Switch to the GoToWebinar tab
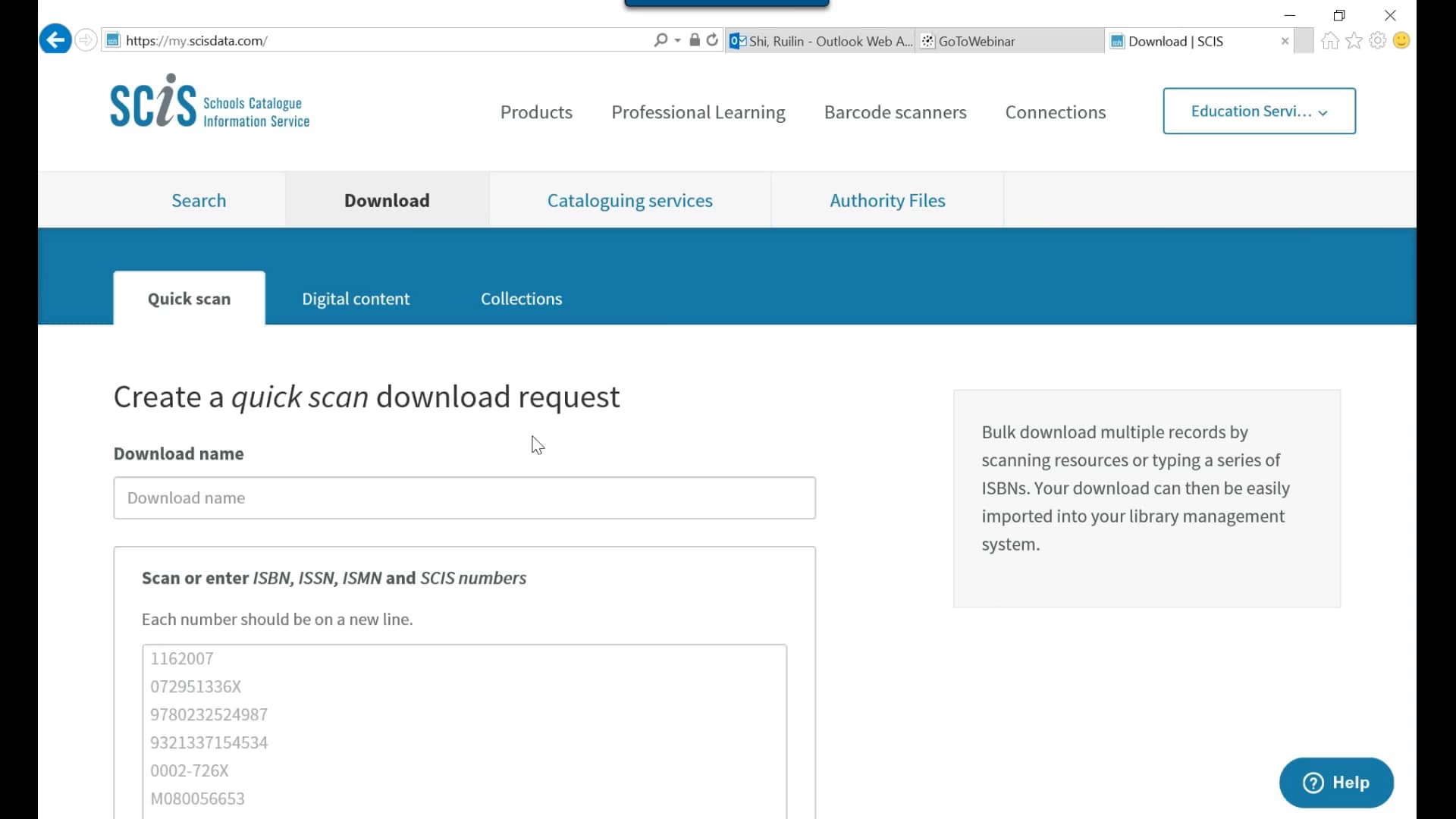1456x819 pixels. pos(977,41)
